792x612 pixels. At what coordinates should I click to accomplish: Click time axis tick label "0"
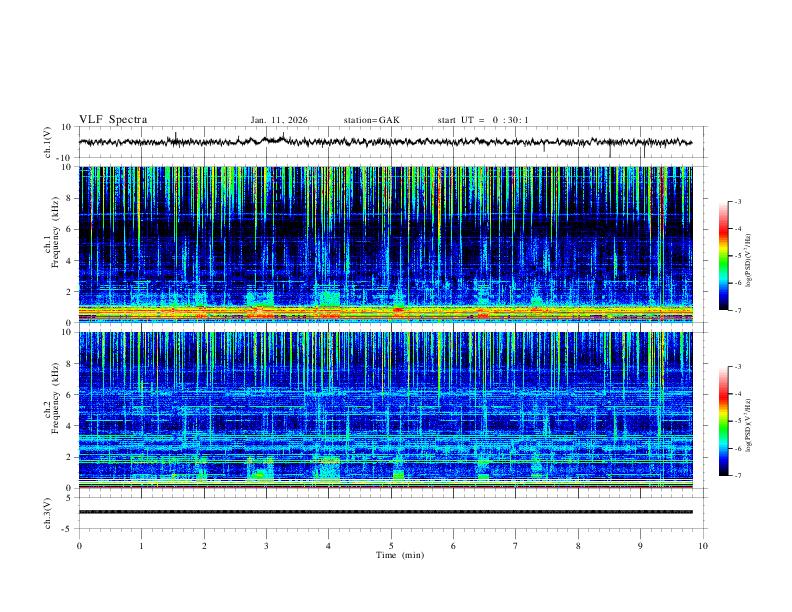coord(79,546)
